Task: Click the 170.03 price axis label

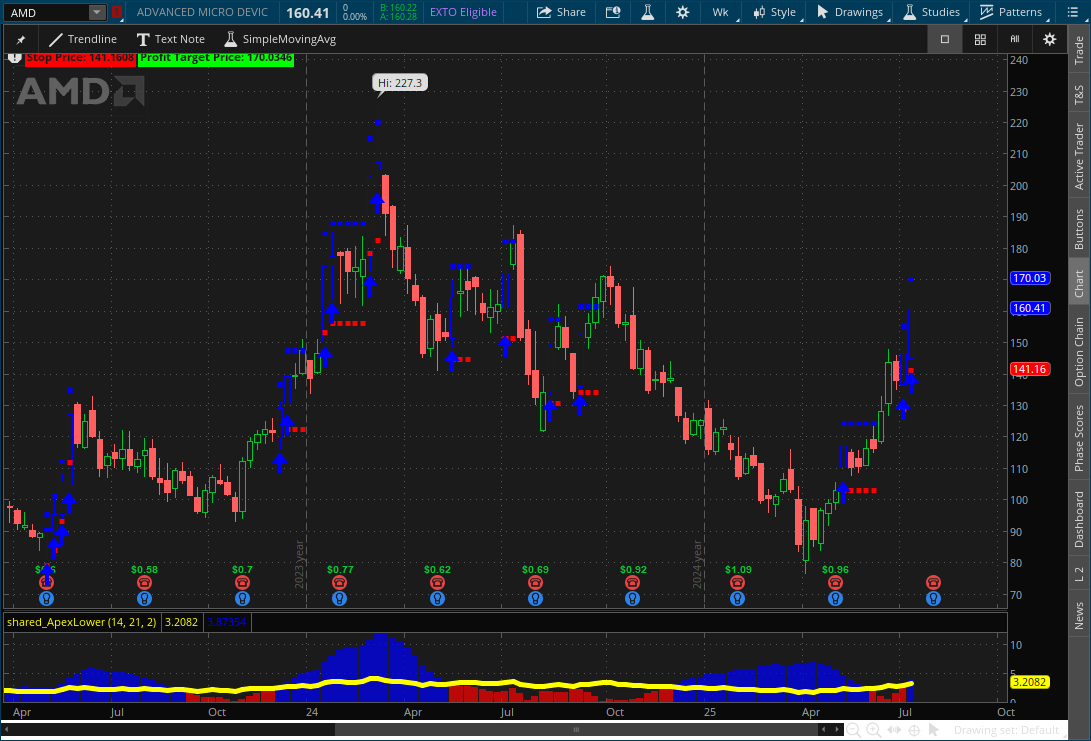Action: point(1029,278)
